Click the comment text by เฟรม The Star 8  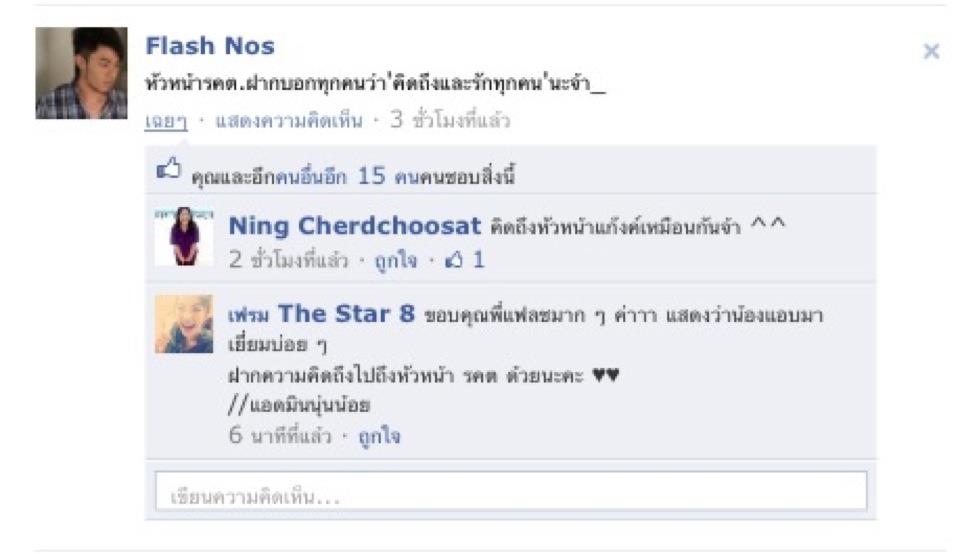(525, 359)
